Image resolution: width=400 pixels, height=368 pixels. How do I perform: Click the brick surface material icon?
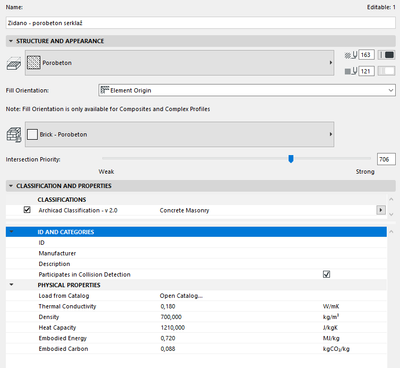[14, 135]
